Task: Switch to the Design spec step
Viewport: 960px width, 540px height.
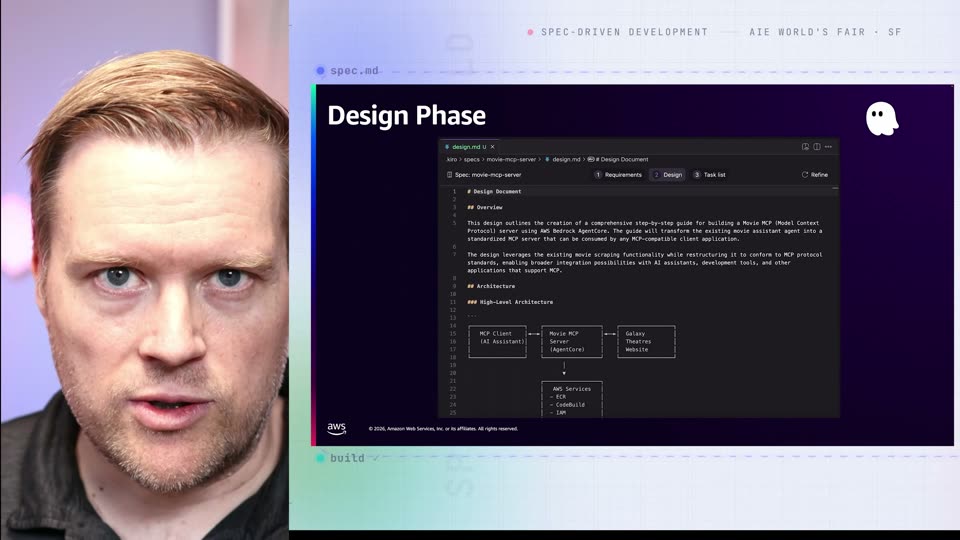Action: pos(667,175)
